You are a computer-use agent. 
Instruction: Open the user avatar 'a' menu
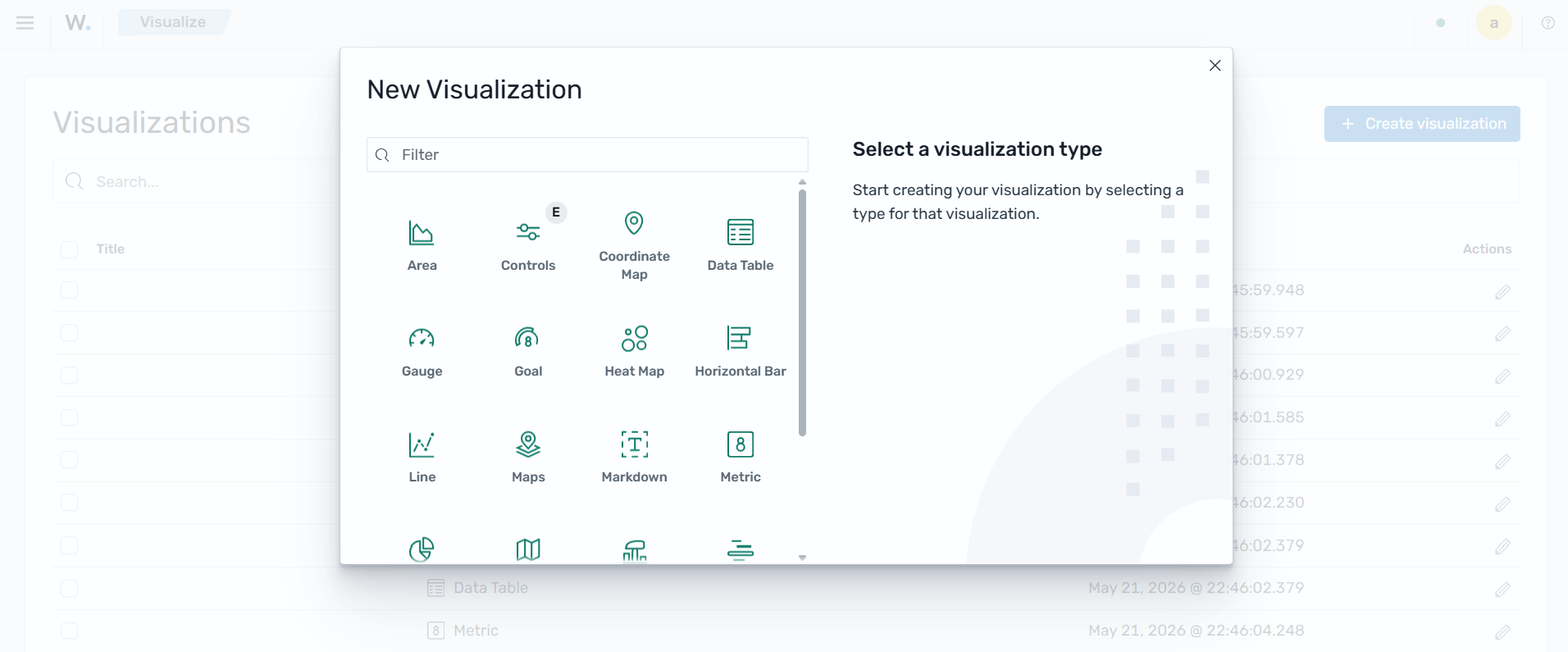pos(1494,23)
